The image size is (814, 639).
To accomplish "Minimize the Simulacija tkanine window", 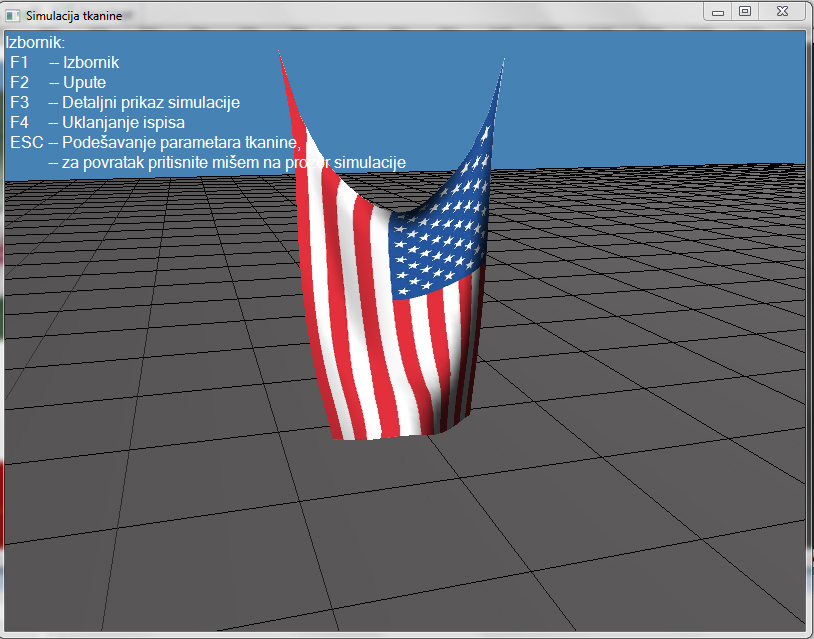I will pos(718,12).
